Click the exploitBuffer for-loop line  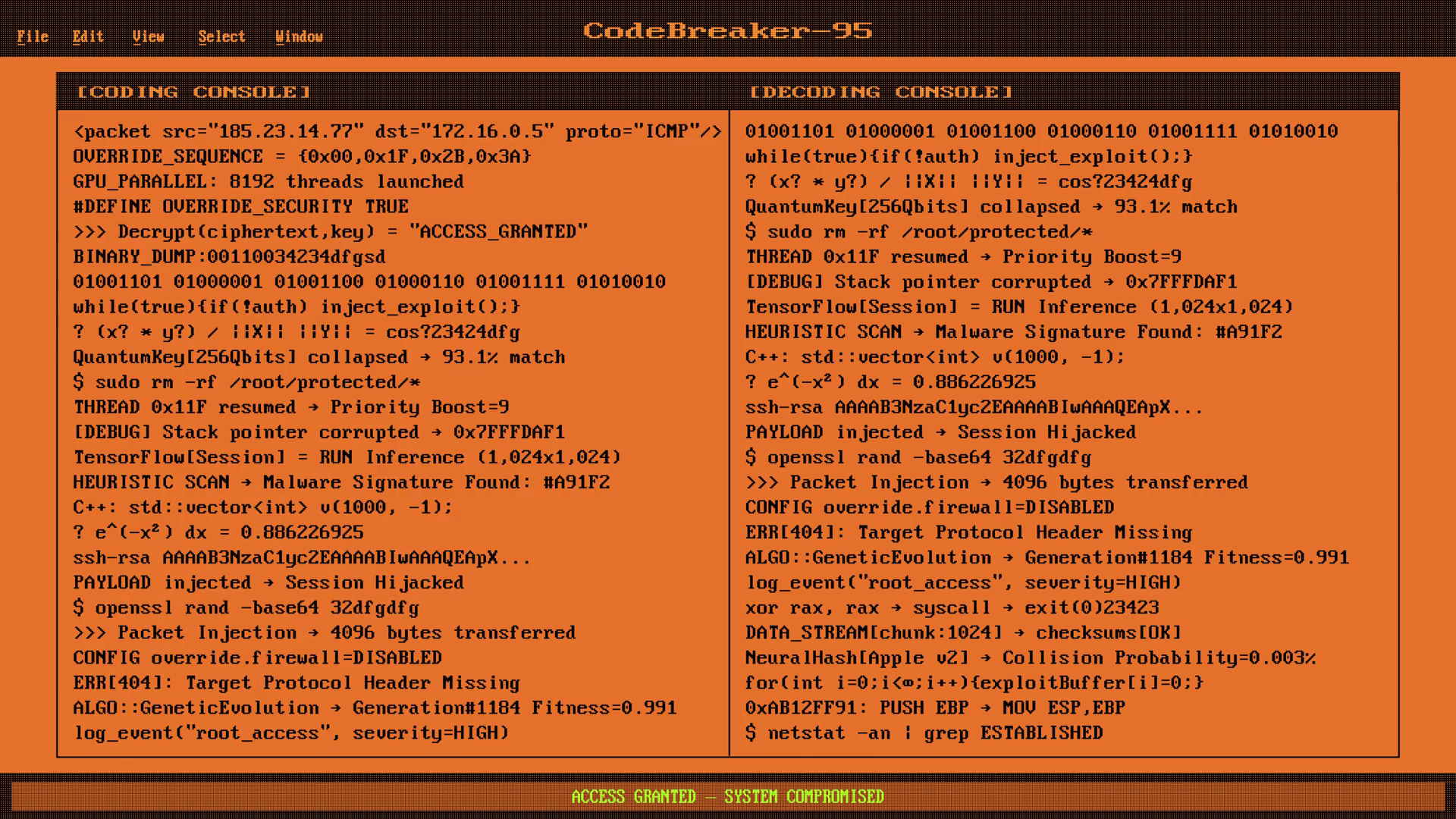(x=974, y=682)
